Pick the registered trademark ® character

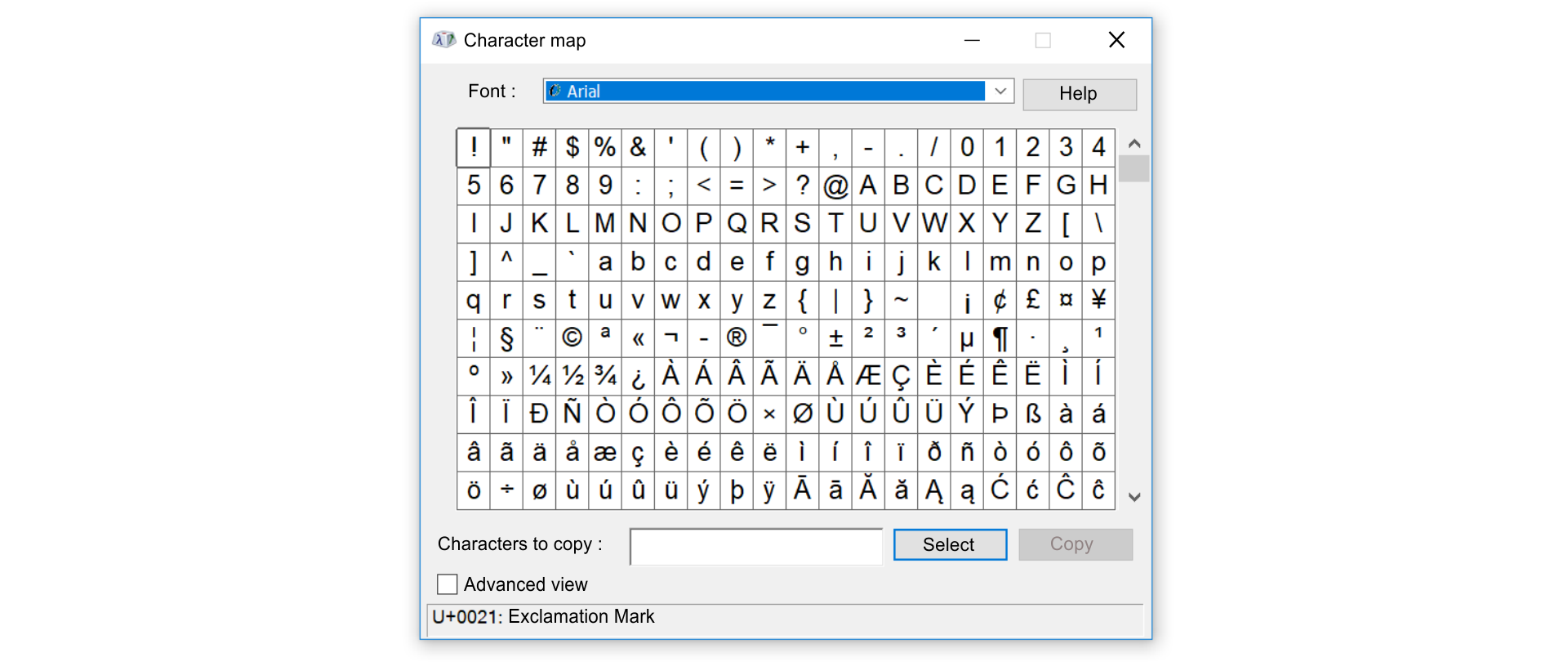tap(737, 338)
